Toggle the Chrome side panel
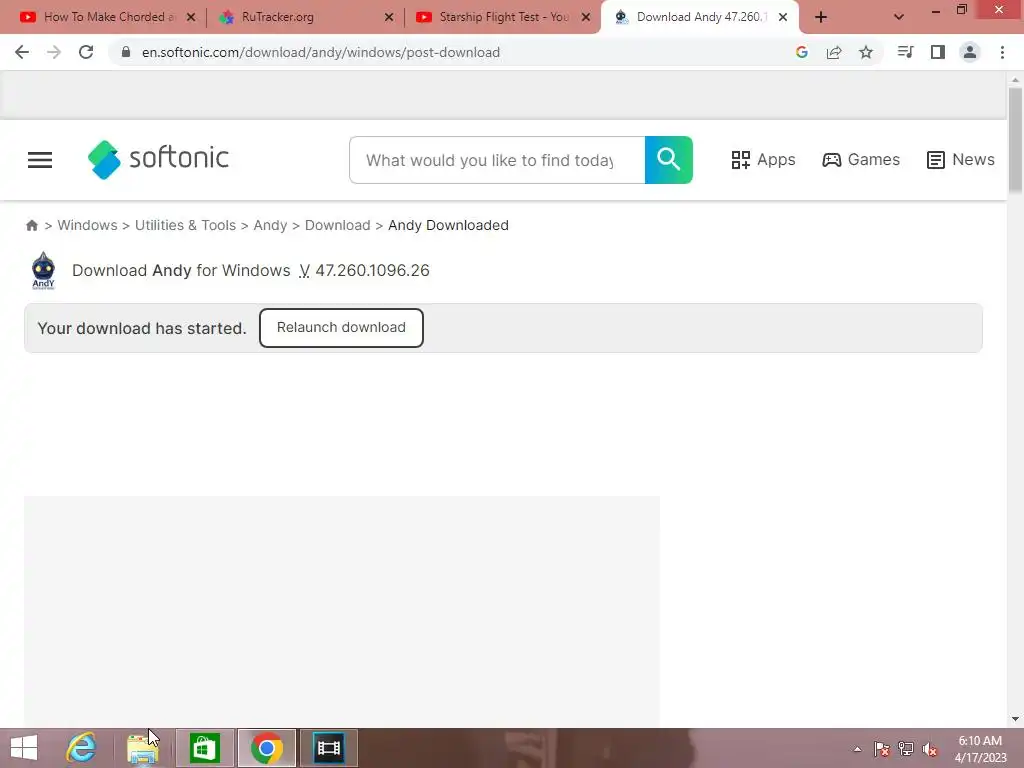This screenshot has width=1024, height=768. [x=938, y=52]
